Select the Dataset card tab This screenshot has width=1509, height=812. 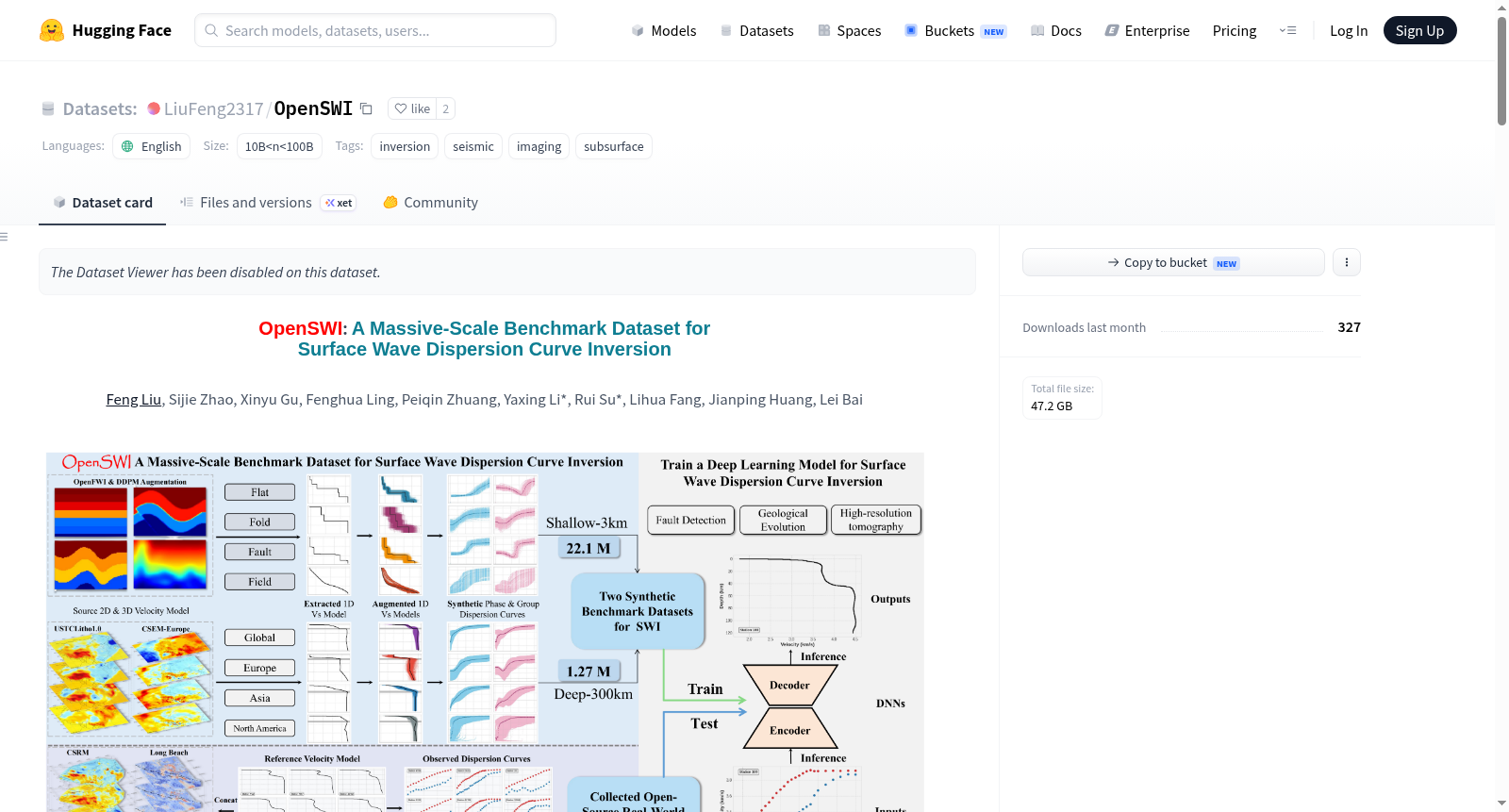pos(102,203)
